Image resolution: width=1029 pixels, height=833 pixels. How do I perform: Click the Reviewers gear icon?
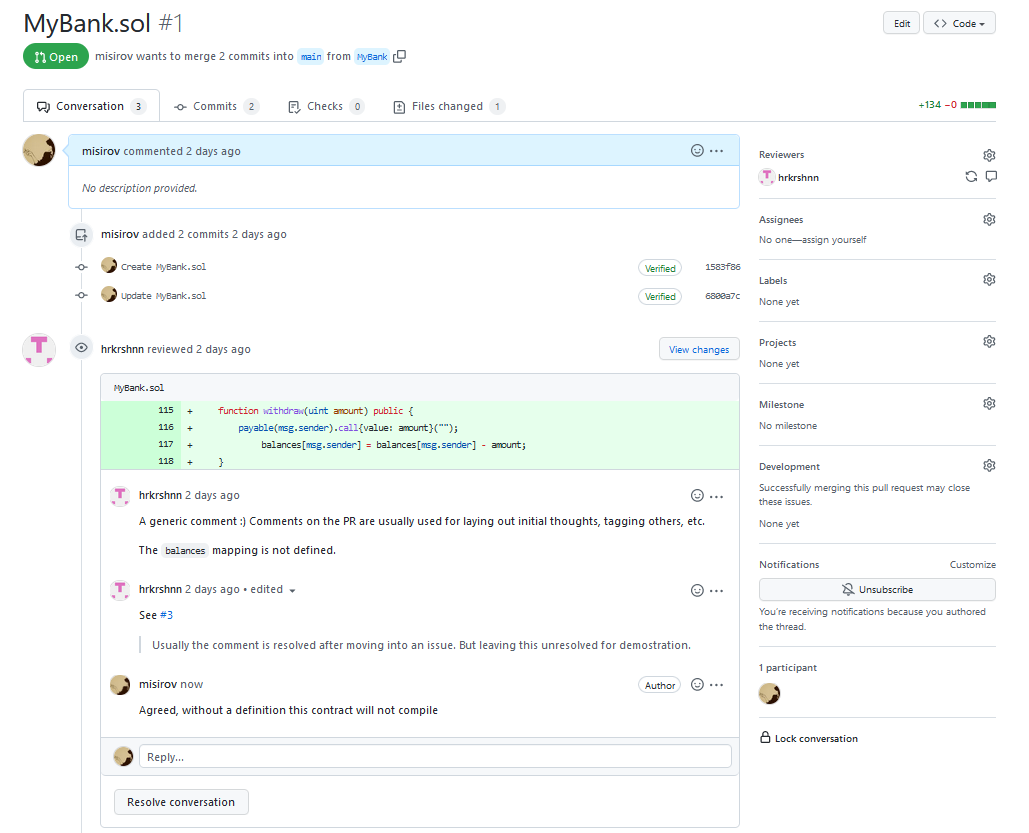(x=989, y=155)
